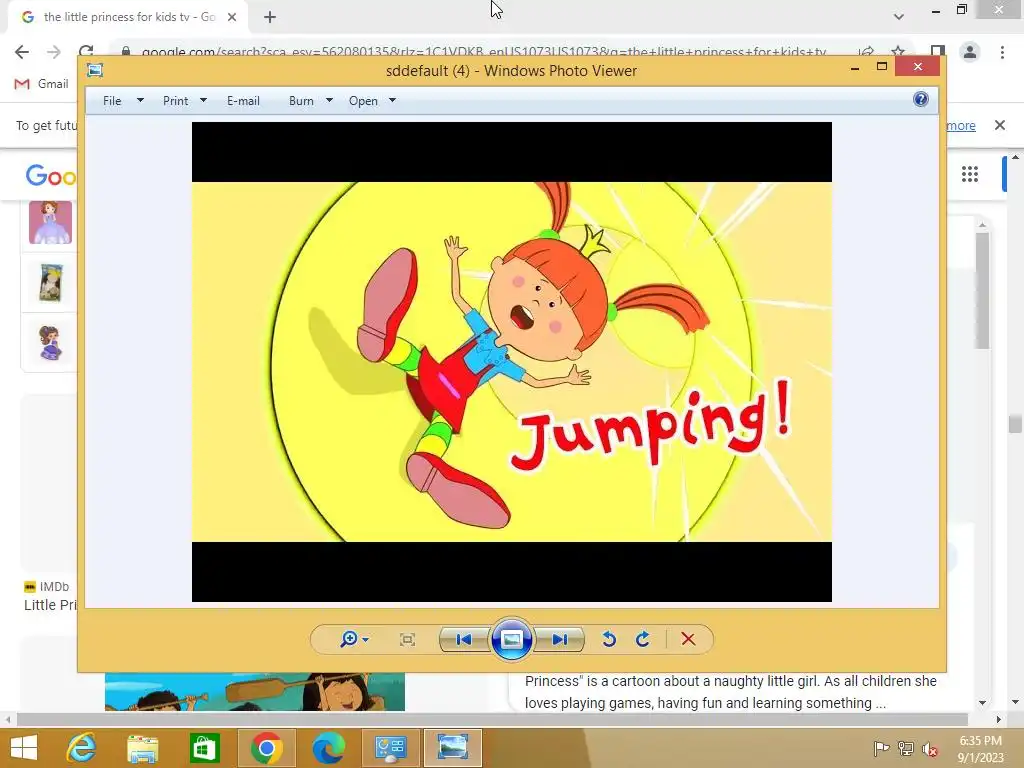Viewport: 1024px width, 768px height.
Task: Toggle Chrome side panel icon
Action: click(x=938, y=52)
